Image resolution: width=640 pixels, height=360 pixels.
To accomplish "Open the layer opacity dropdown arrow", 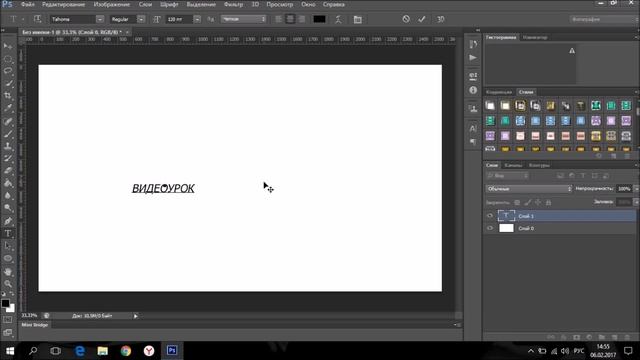I will click(x=636, y=189).
